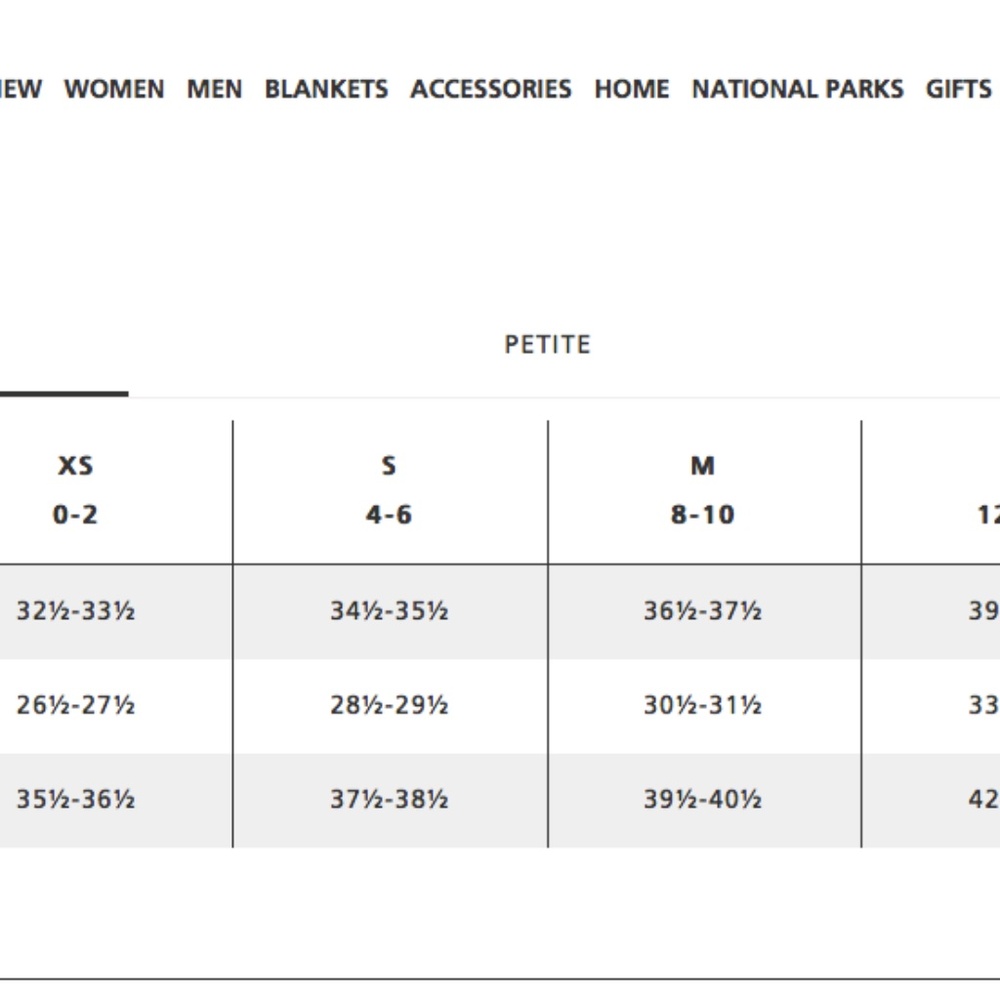Image resolution: width=1000 pixels, height=1000 pixels.
Task: Go to the BLANKETS menu
Action: pos(326,89)
